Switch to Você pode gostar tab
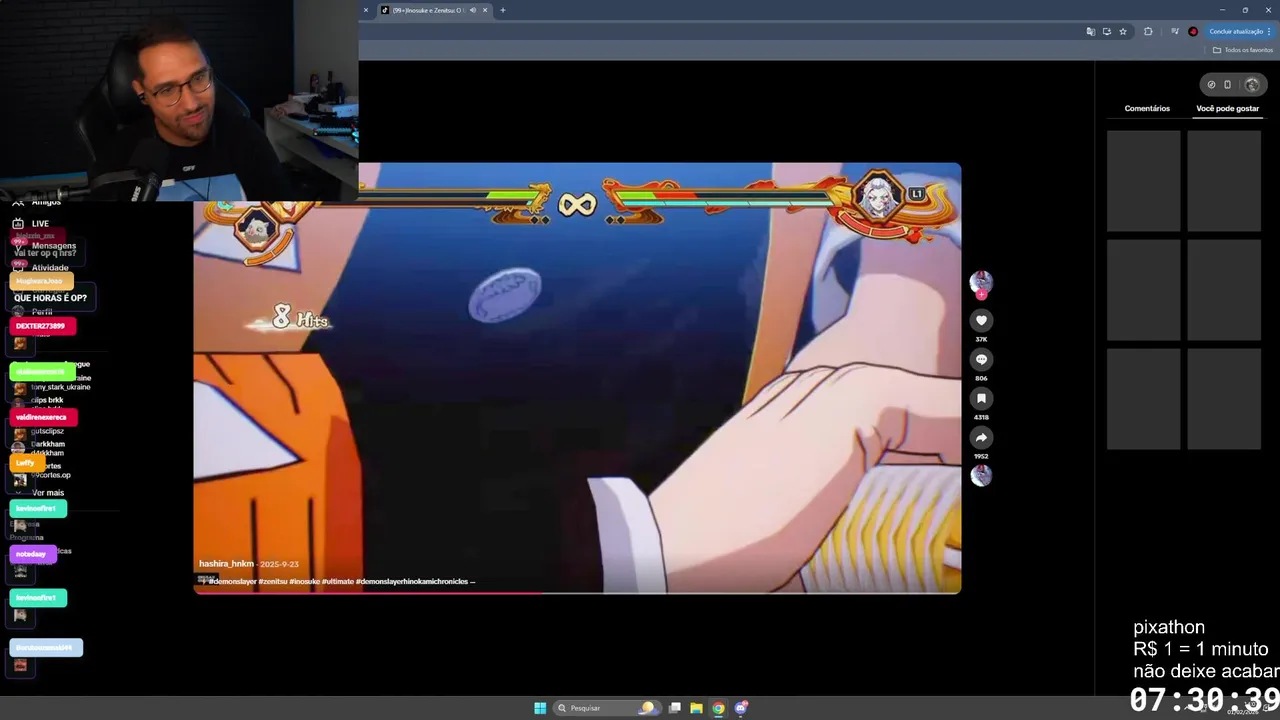The image size is (1280, 720). [1227, 108]
